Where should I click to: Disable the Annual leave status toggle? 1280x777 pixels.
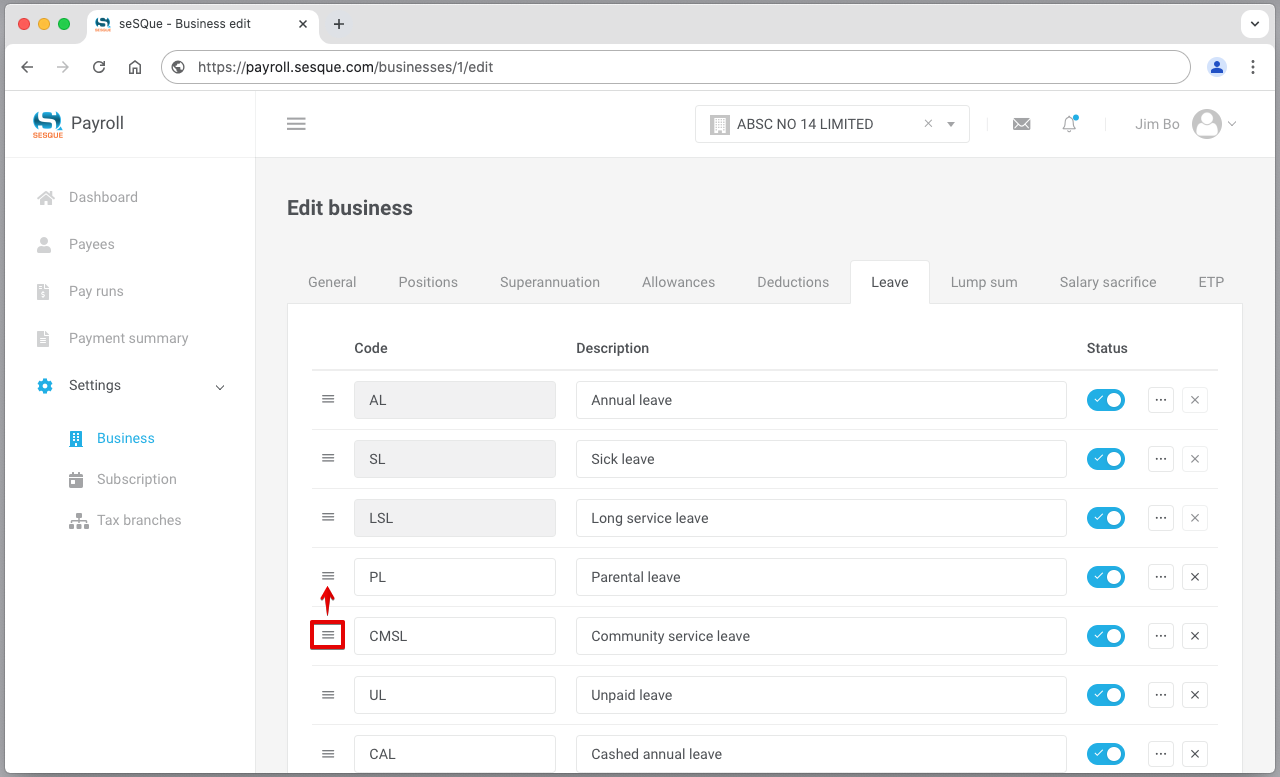tap(1105, 400)
